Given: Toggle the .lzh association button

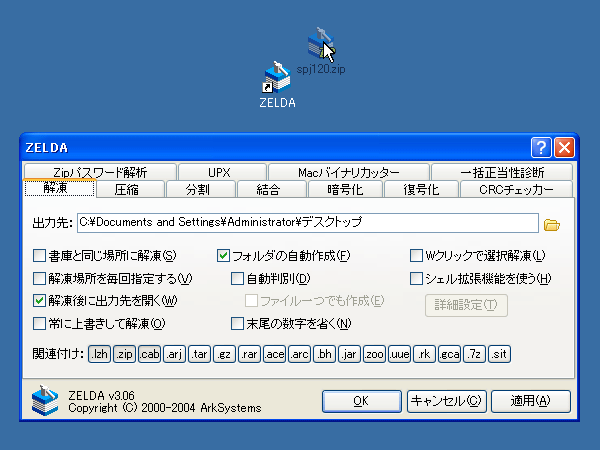Looking at the screenshot, I should tap(99, 354).
